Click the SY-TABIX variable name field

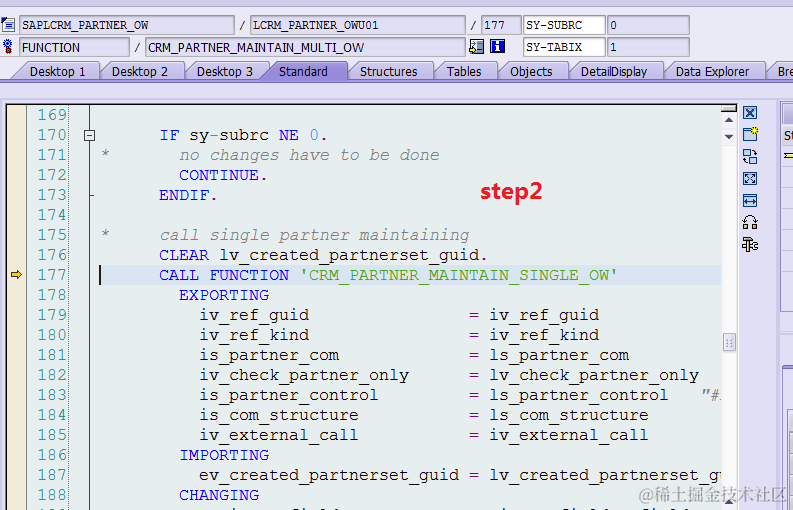(564, 47)
